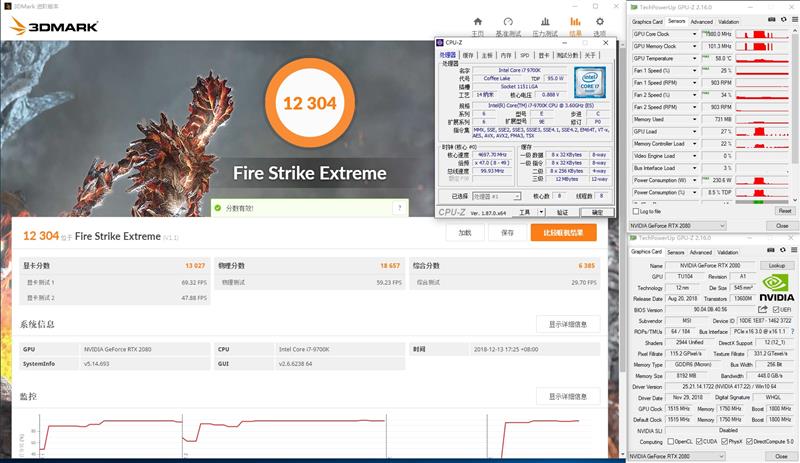This screenshot has height=463, width=800.
Task: Open the dropdown arrow beside CPU-Z 工具 button
Action: coord(541,212)
